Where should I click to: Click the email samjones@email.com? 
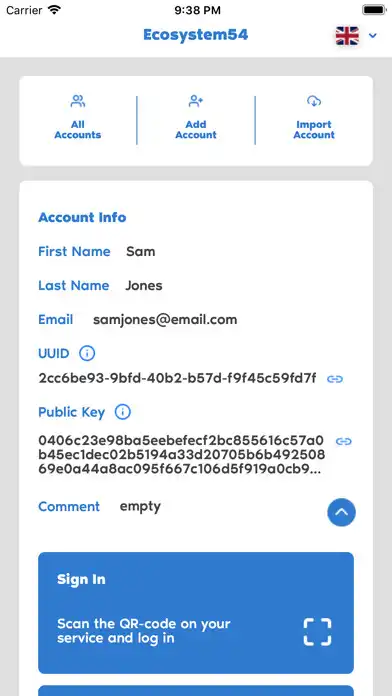click(165, 320)
